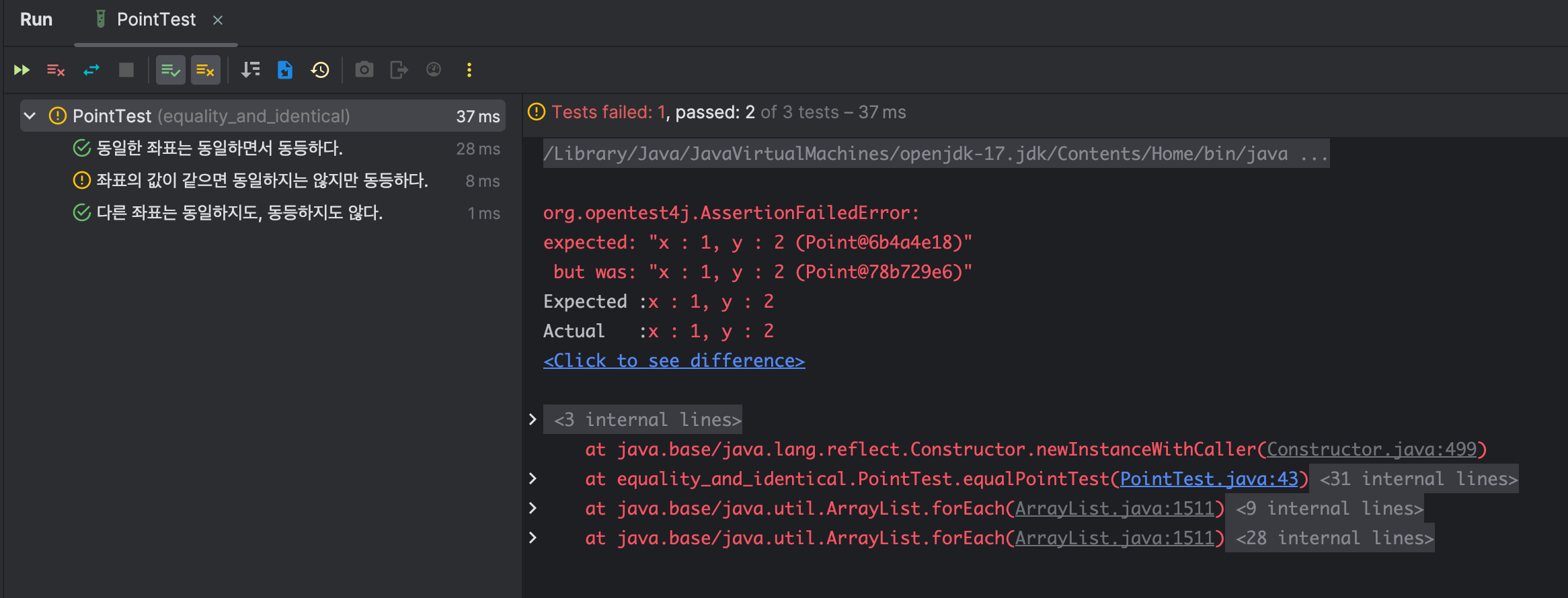
Task: Open the Click to see difference link
Action: [x=674, y=361]
